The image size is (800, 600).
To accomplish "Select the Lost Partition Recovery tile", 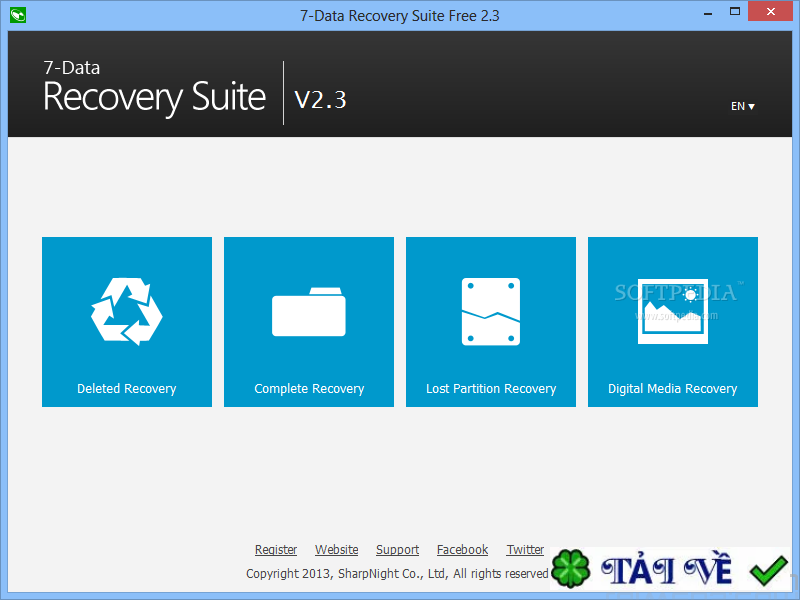I will (x=490, y=322).
